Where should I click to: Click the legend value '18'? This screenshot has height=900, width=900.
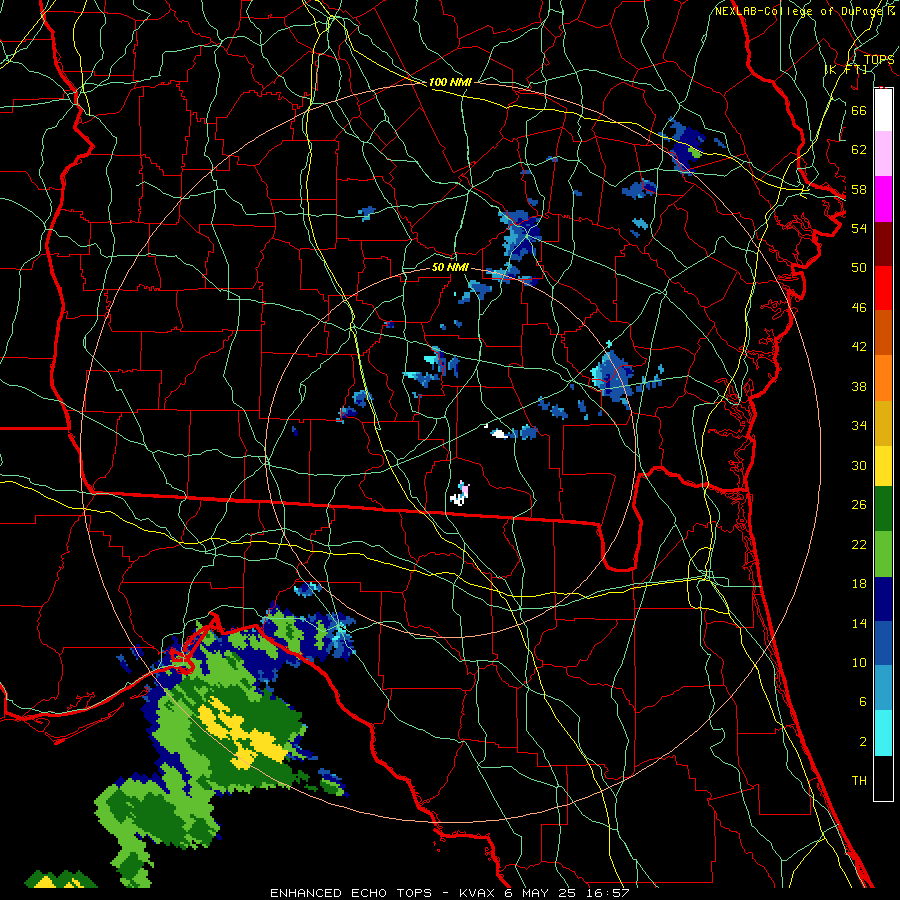(x=859, y=584)
